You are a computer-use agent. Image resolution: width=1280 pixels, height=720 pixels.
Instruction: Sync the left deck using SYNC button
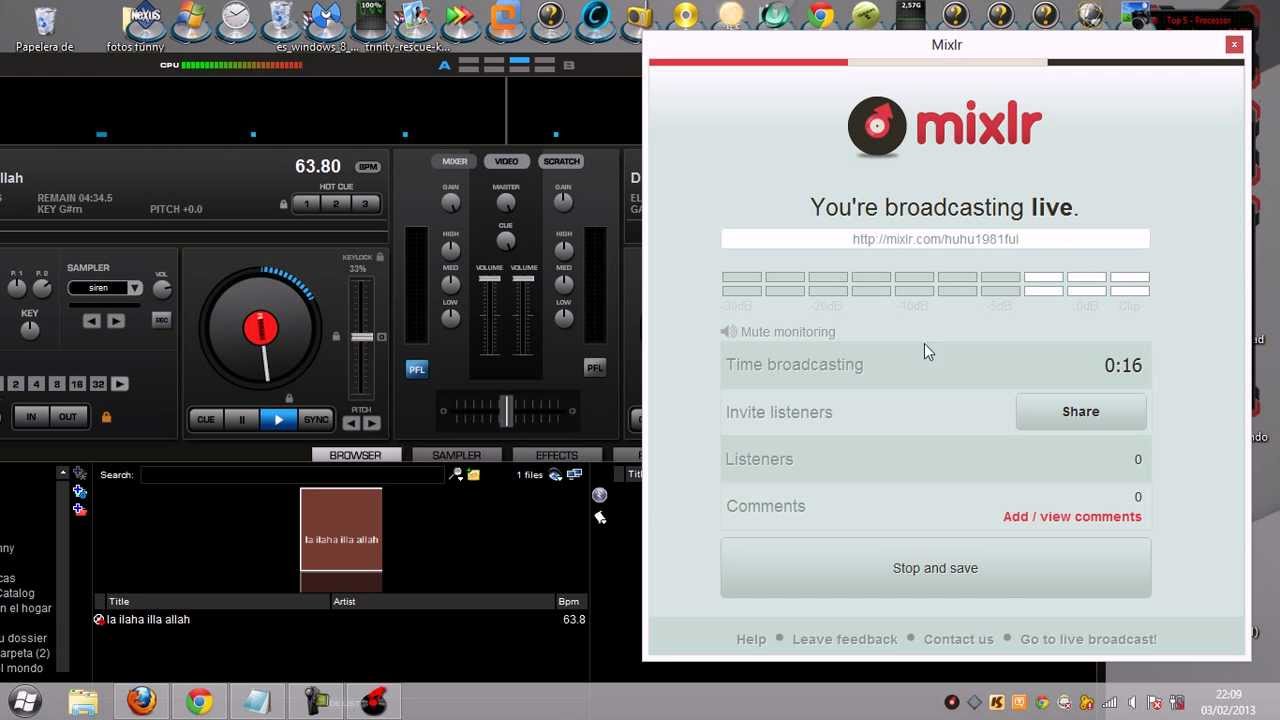316,420
